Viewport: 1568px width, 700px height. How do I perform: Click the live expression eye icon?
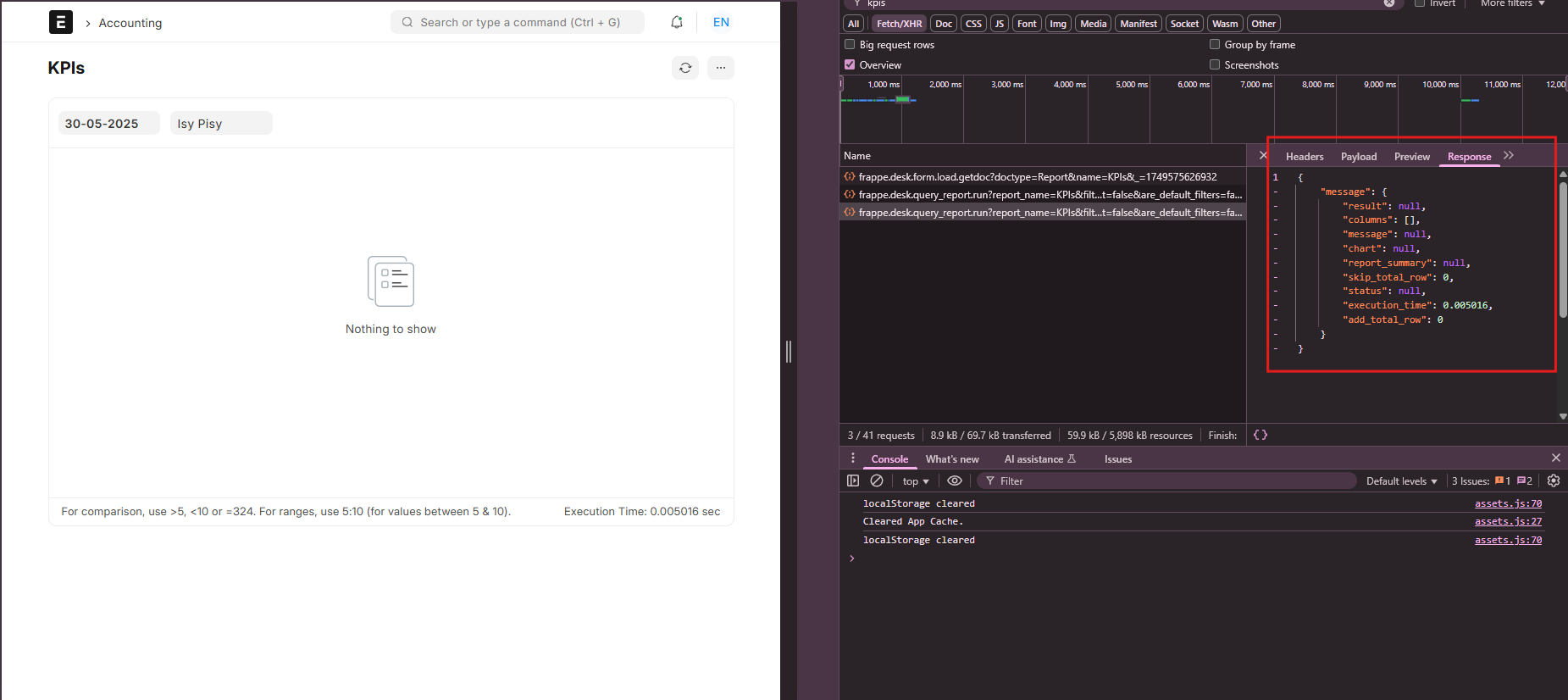955,481
